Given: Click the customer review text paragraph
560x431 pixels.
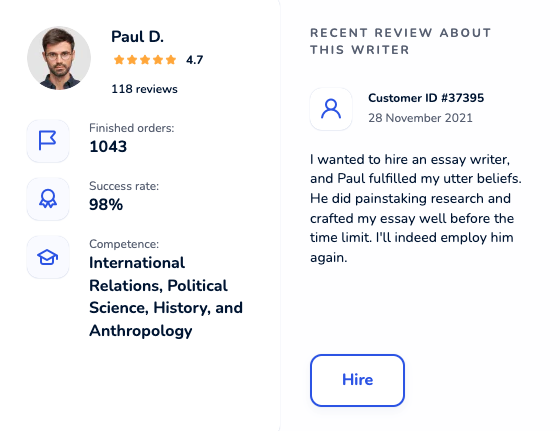Looking at the screenshot, I should pos(416,208).
